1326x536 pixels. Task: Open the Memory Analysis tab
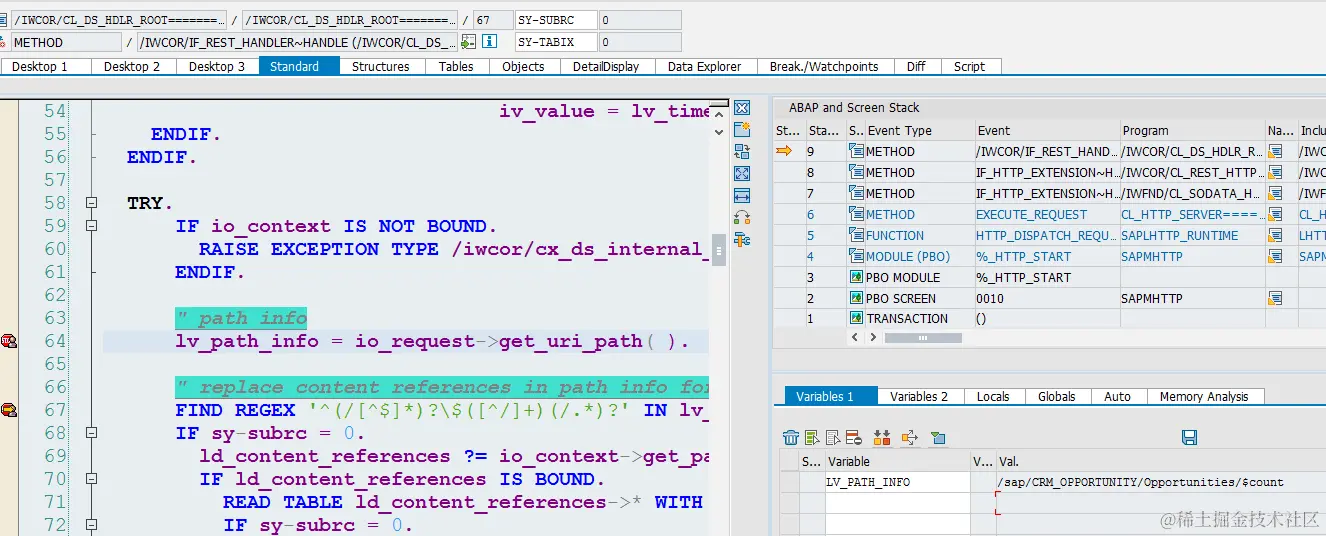1204,396
